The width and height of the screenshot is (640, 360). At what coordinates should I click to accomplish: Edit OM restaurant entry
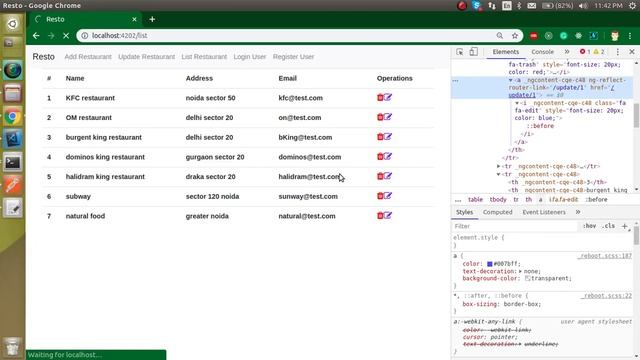click(388, 117)
